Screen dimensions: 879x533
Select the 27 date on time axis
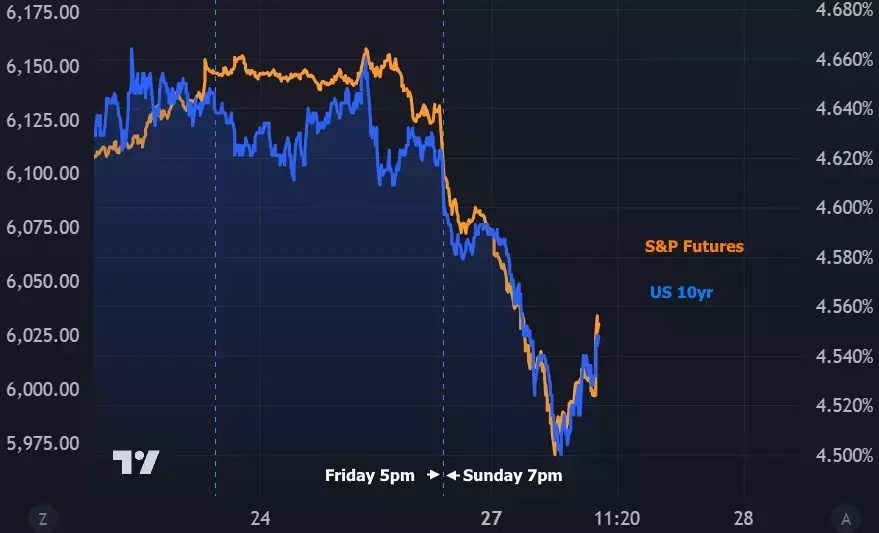[490, 518]
